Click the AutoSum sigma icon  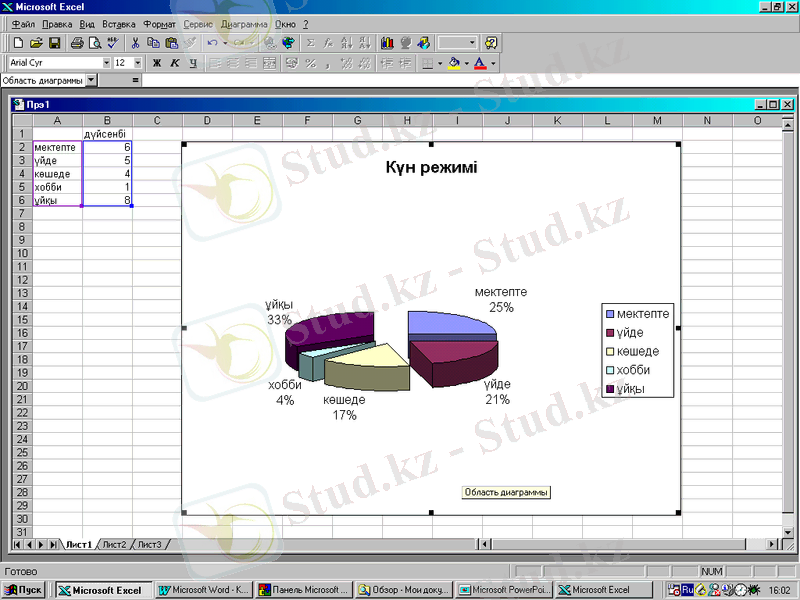pos(310,43)
